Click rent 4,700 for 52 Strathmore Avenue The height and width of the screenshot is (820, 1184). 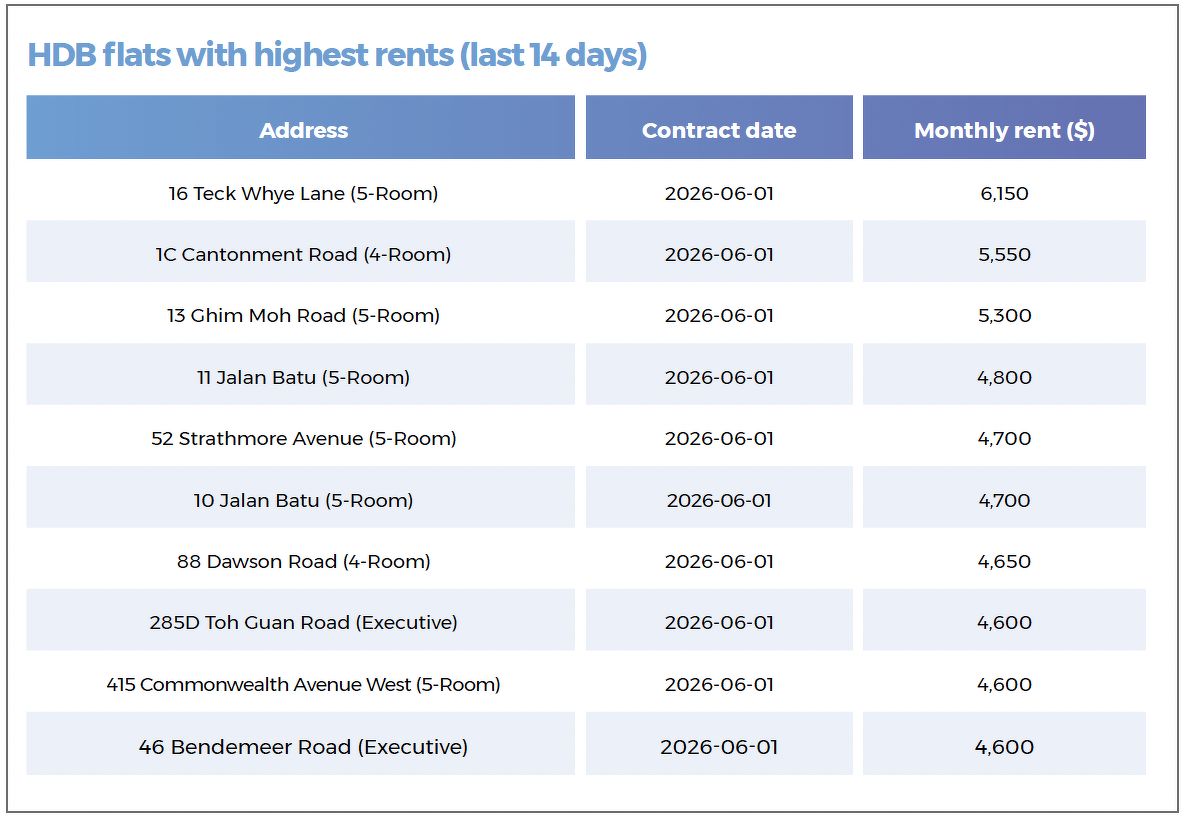[x=1004, y=439]
